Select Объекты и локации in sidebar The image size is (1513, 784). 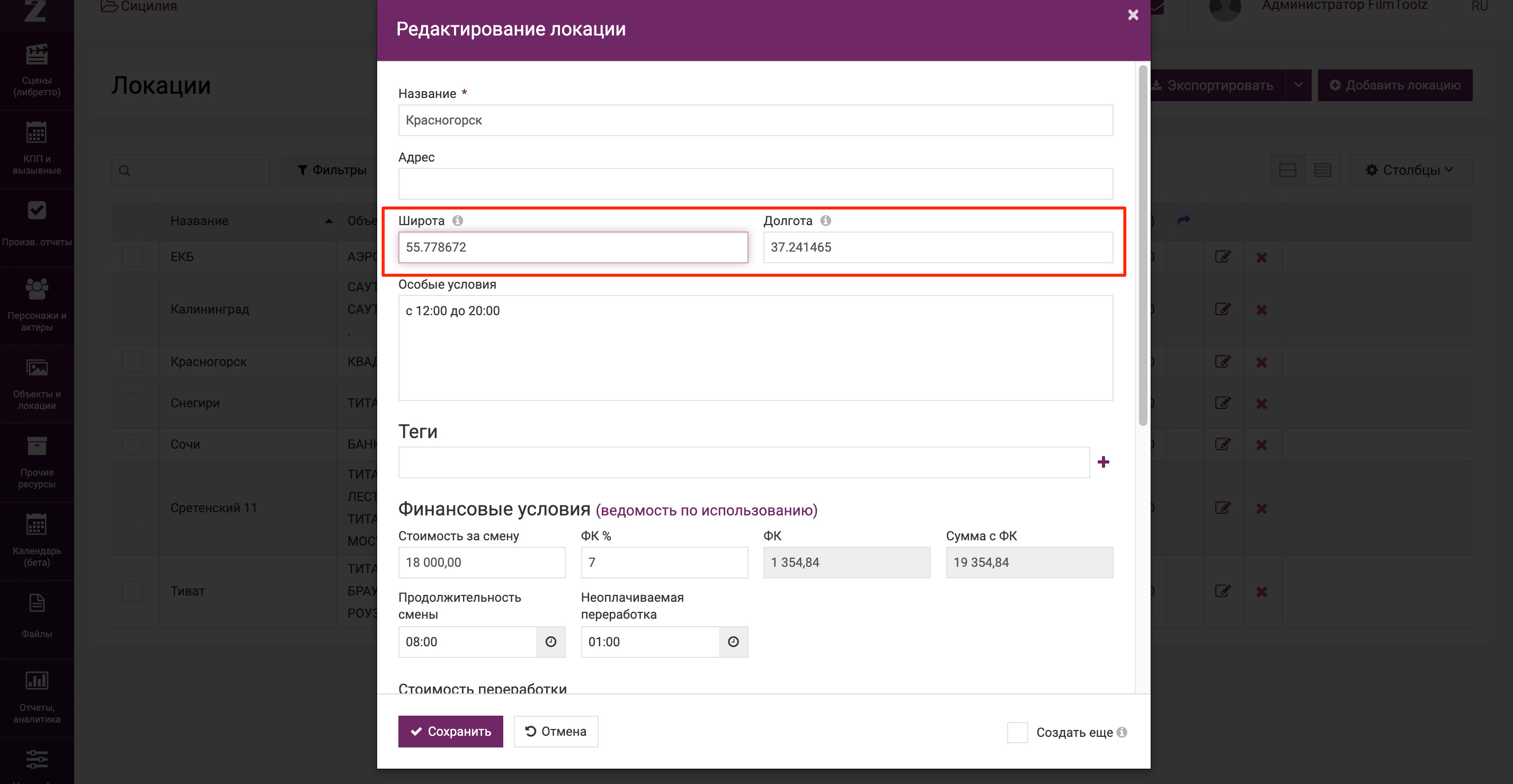[x=37, y=384]
